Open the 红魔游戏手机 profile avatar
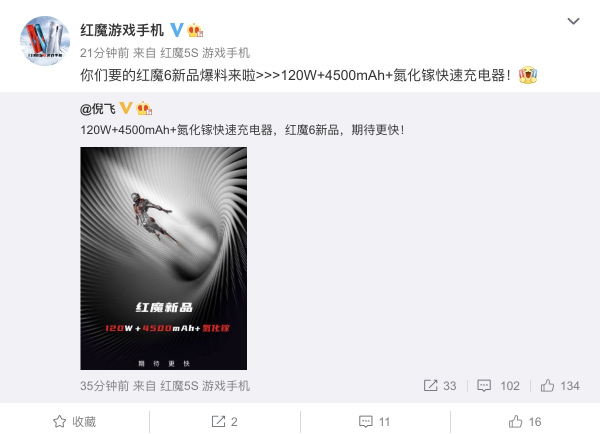 (45, 41)
